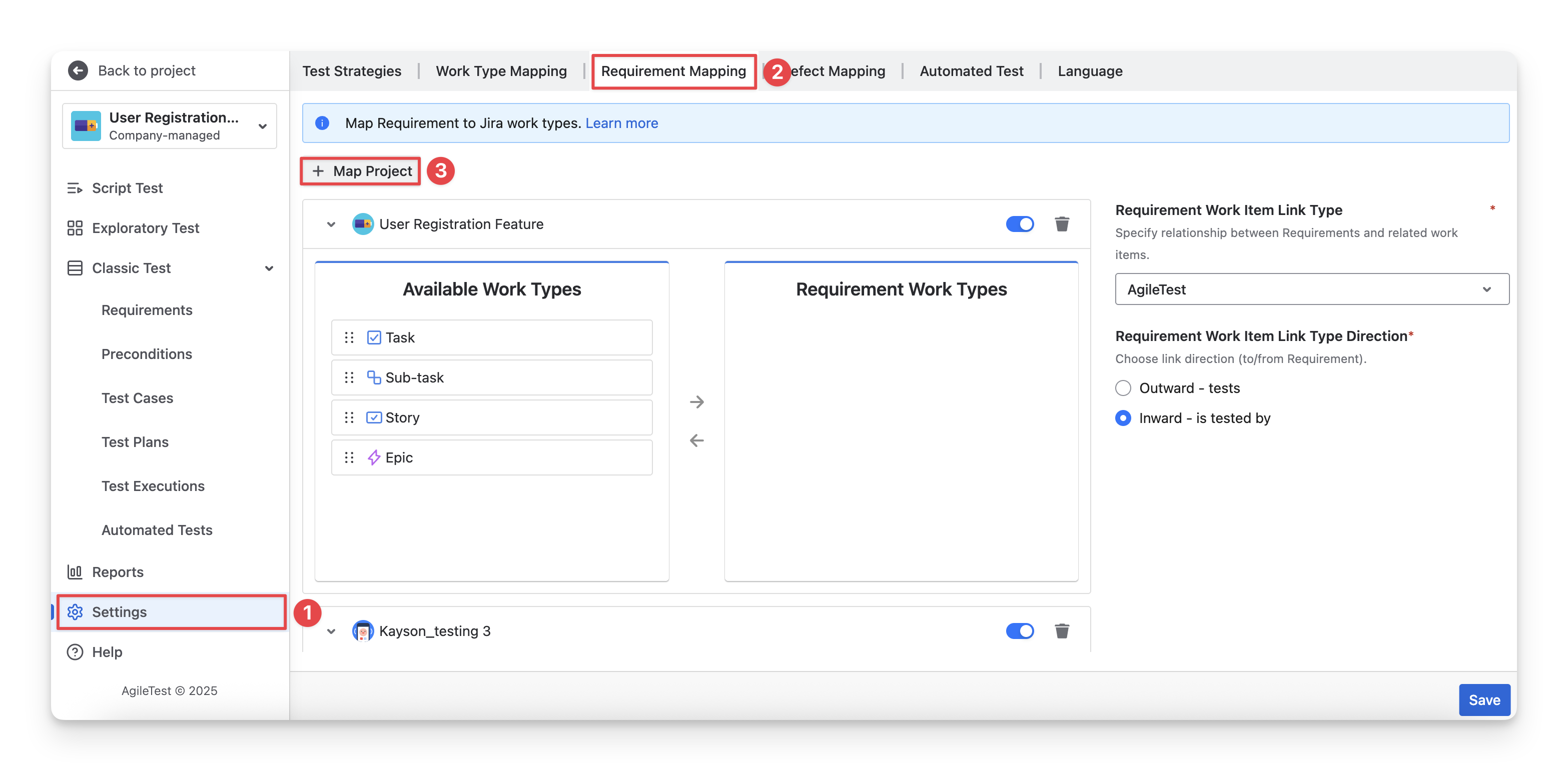Expand the Kayson_testing 3 project row
1568x771 pixels.
point(331,631)
